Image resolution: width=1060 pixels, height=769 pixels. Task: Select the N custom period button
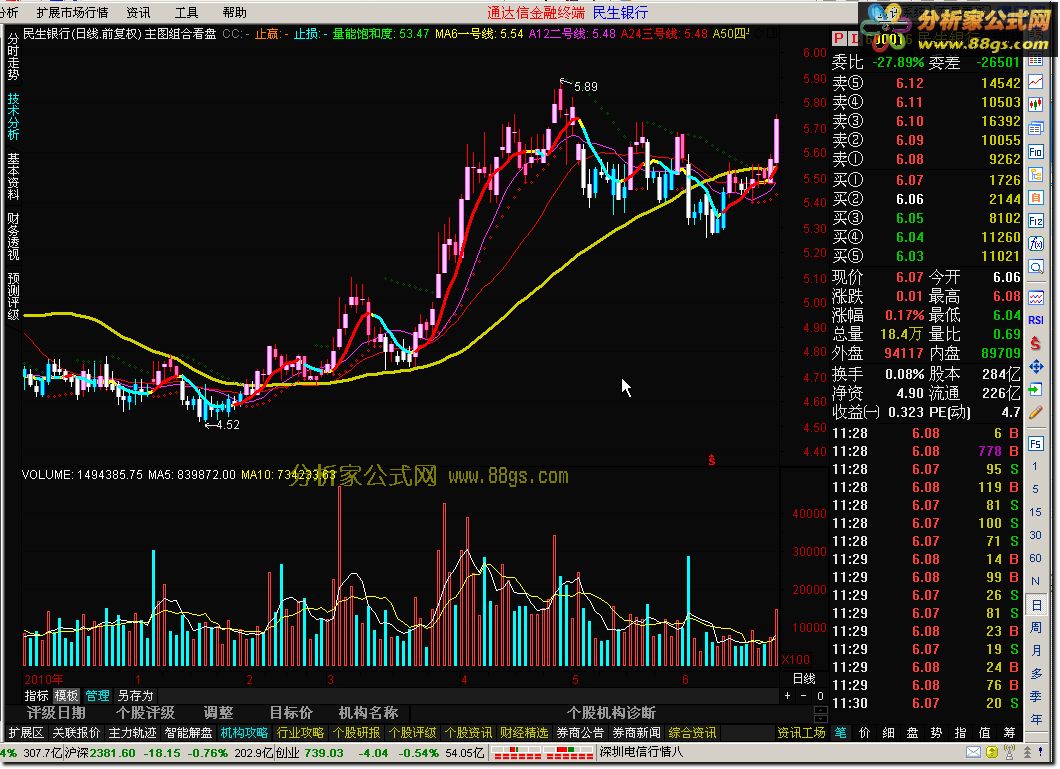[1036, 581]
